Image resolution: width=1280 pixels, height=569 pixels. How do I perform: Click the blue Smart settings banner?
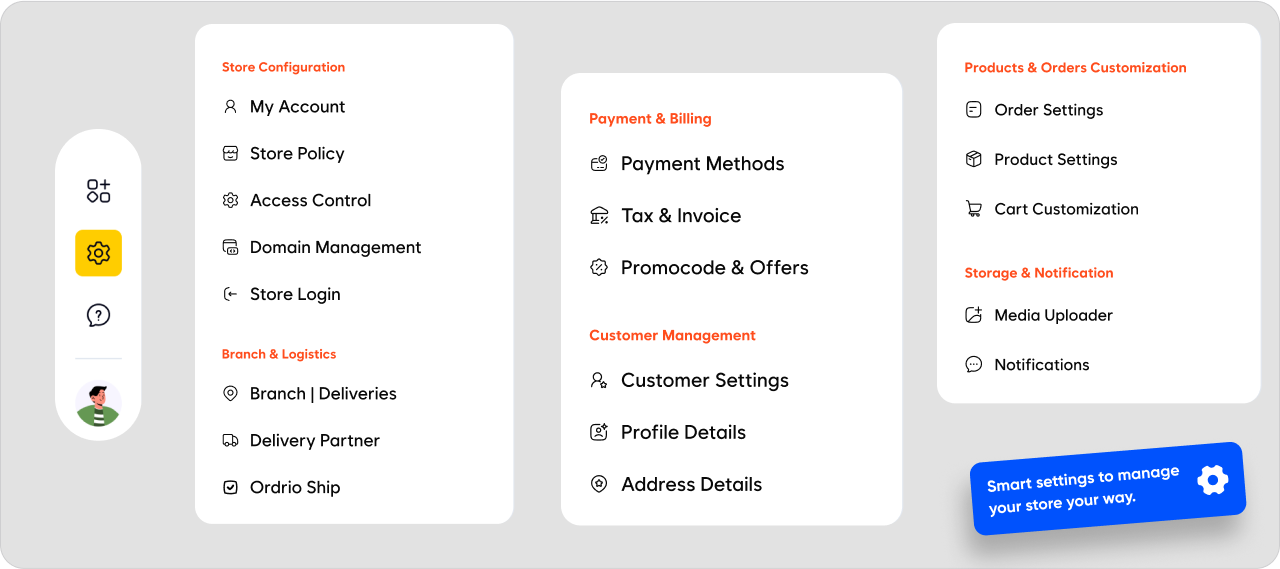(1108, 488)
